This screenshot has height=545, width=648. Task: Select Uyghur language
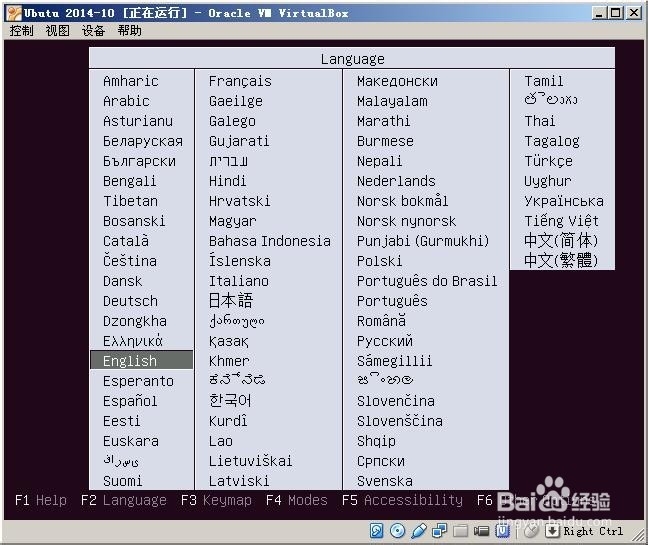pyautogui.click(x=548, y=181)
